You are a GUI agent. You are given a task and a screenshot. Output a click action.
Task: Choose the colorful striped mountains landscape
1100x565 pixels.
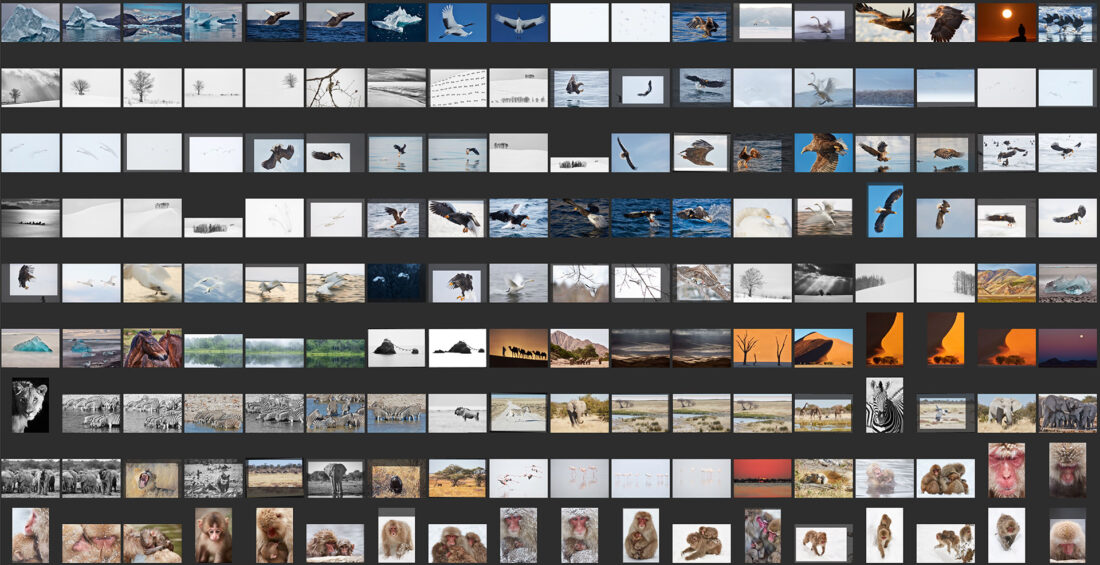pyautogui.click(x=1006, y=283)
